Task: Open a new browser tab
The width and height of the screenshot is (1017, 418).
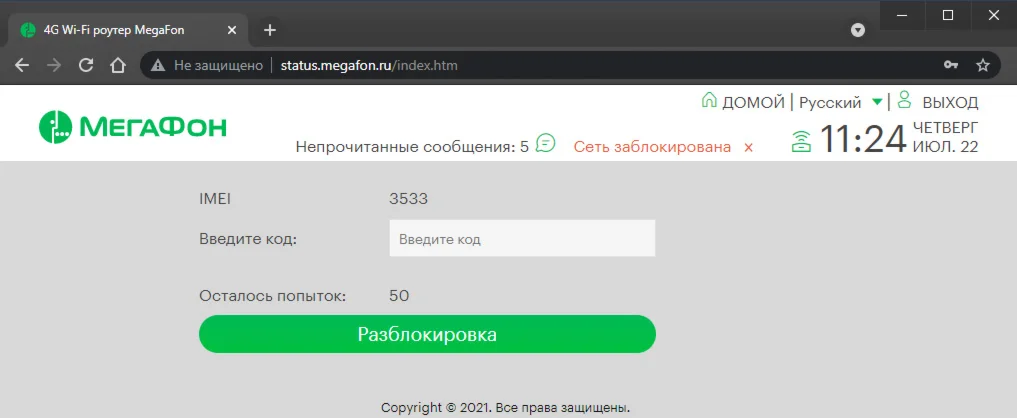Action: (x=270, y=30)
